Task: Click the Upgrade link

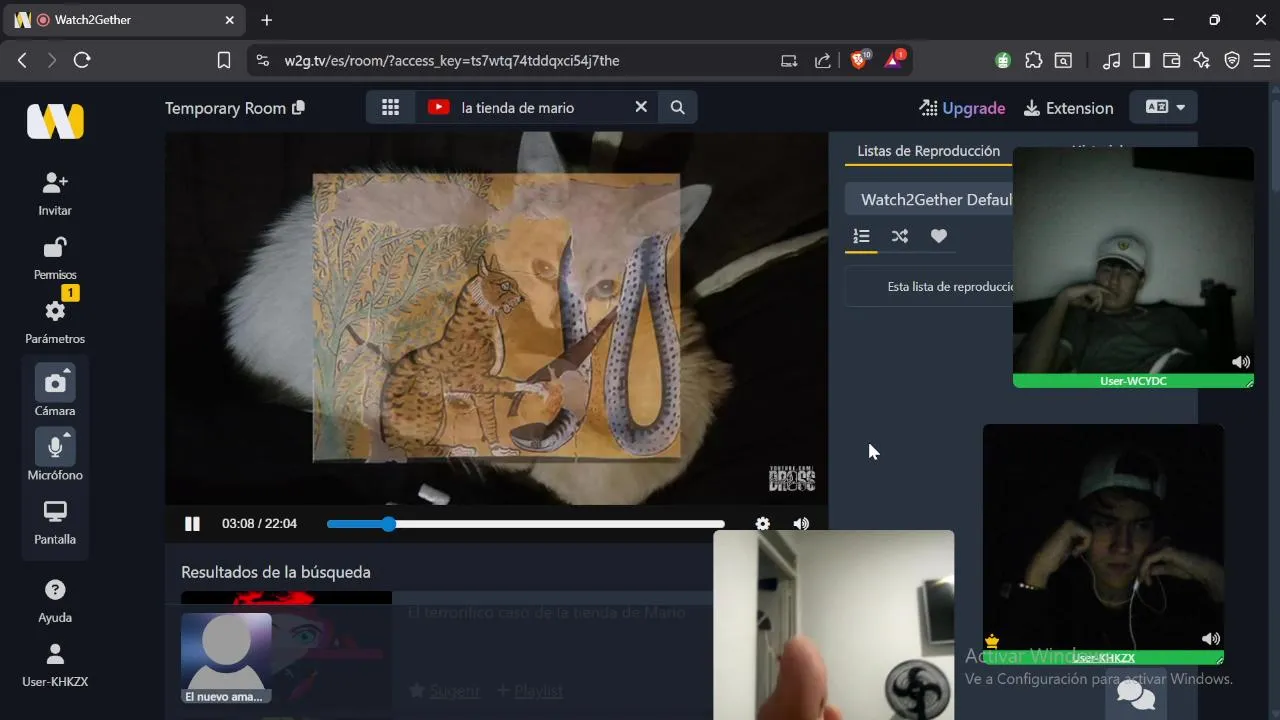Action: click(962, 108)
